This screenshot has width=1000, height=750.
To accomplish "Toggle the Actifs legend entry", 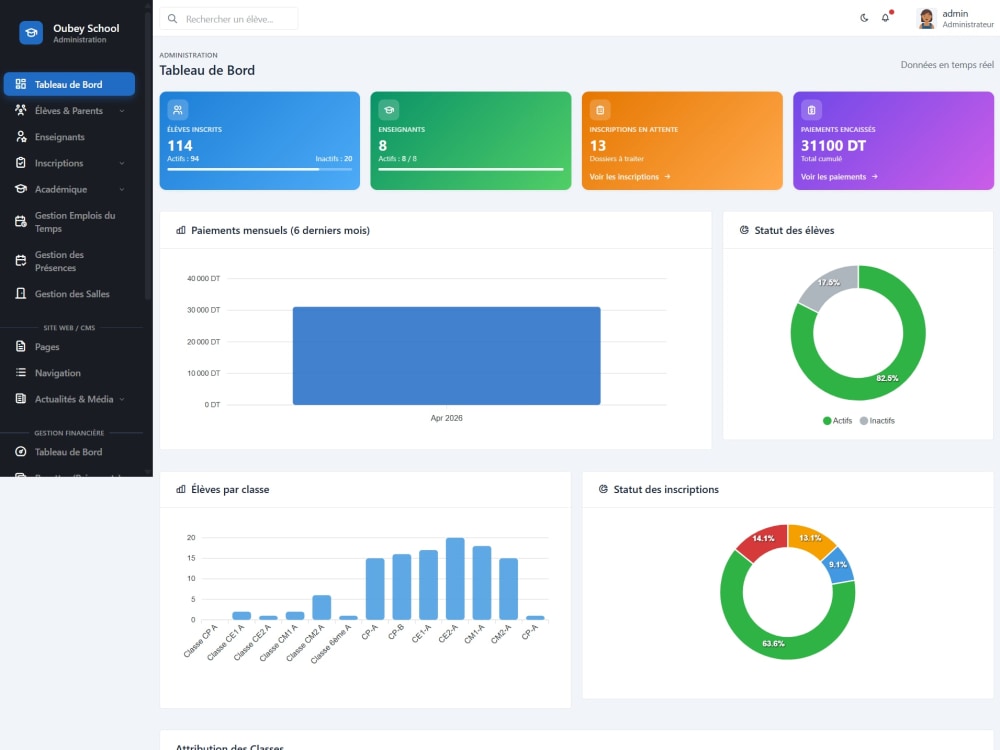I will pos(837,421).
